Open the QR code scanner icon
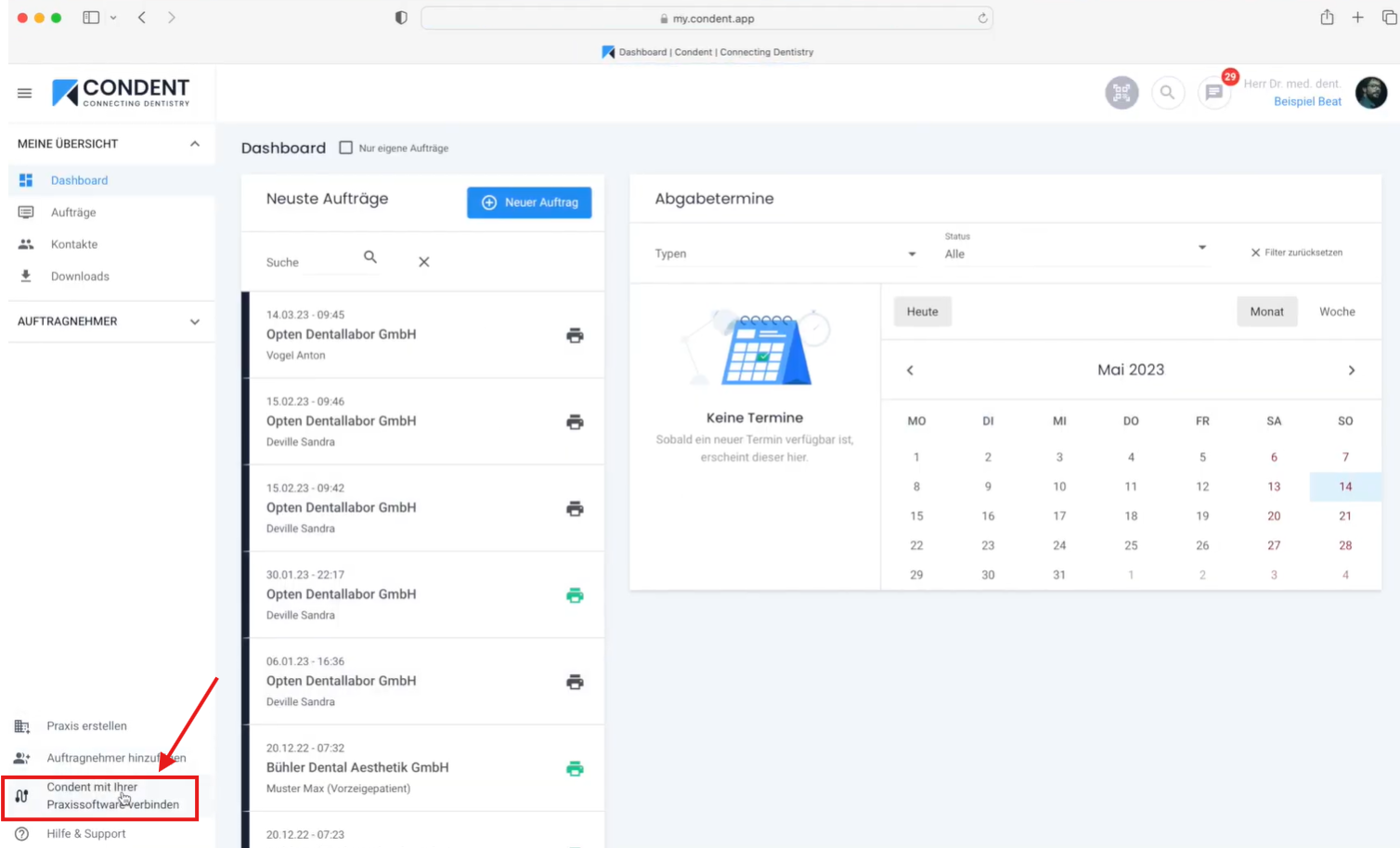Screen dimensions: 1400x848 (x=1121, y=92)
